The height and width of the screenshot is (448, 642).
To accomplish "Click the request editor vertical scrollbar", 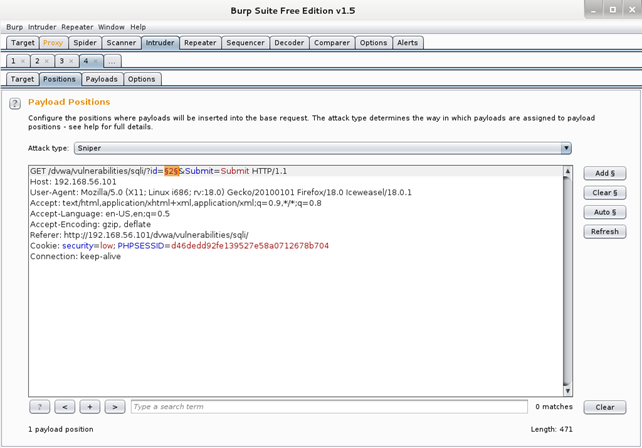I will coord(568,280).
